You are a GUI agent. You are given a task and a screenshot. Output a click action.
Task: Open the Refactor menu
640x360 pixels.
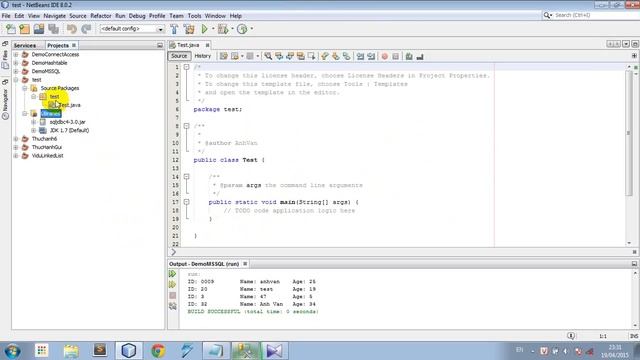(x=101, y=16)
